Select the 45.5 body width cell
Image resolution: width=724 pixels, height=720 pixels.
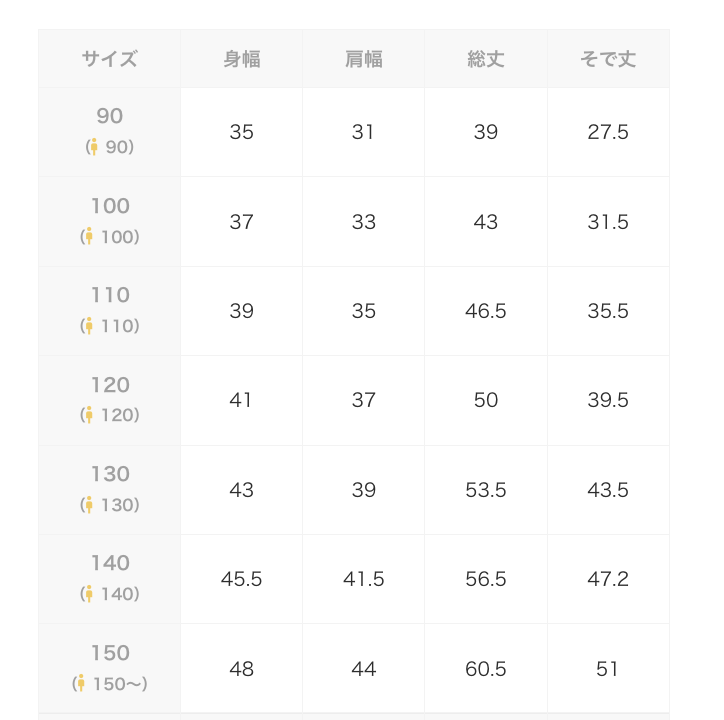pyautogui.click(x=242, y=579)
